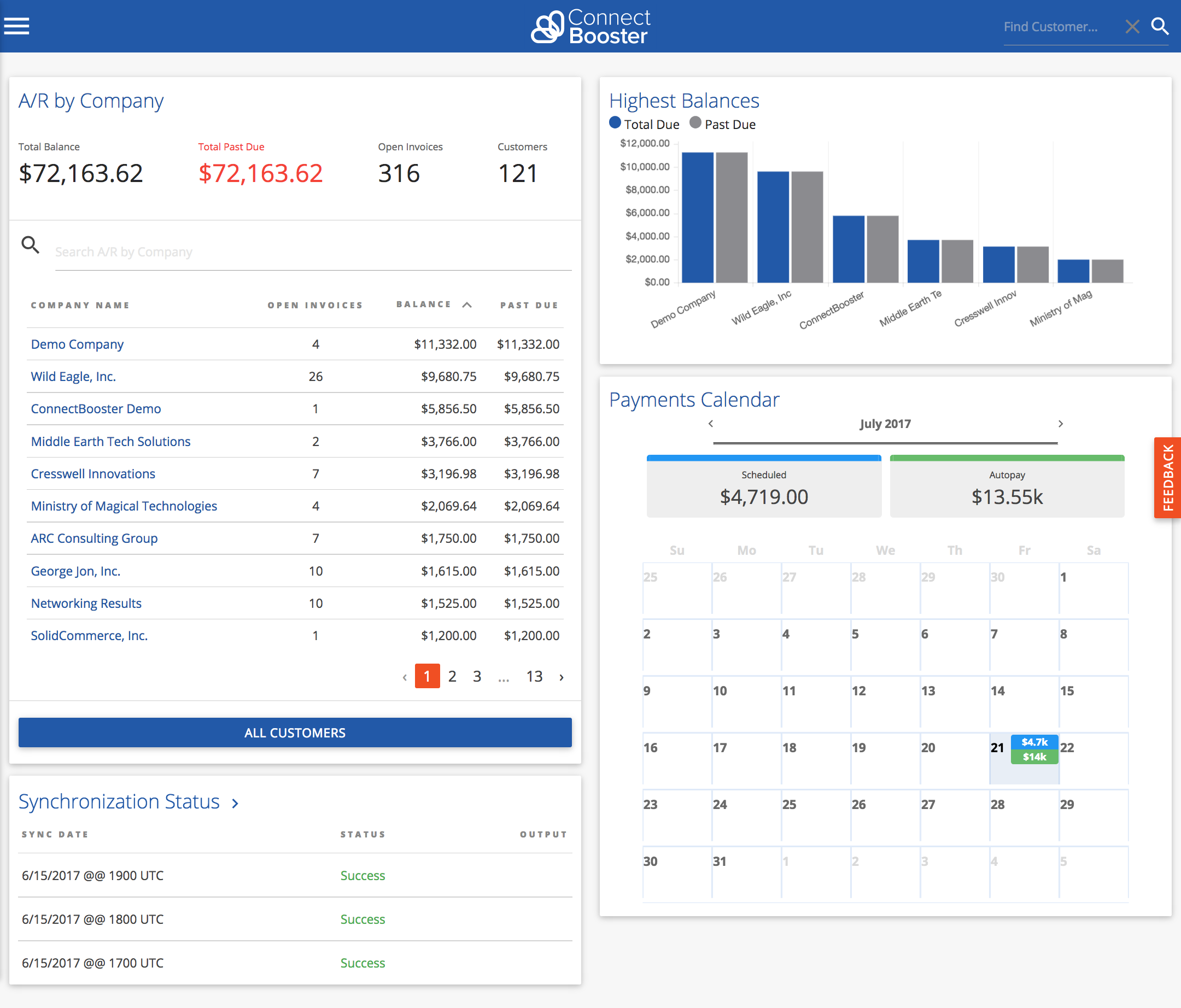Expand Synchronization Status chevron arrow
1181x1008 pixels.
point(235,804)
